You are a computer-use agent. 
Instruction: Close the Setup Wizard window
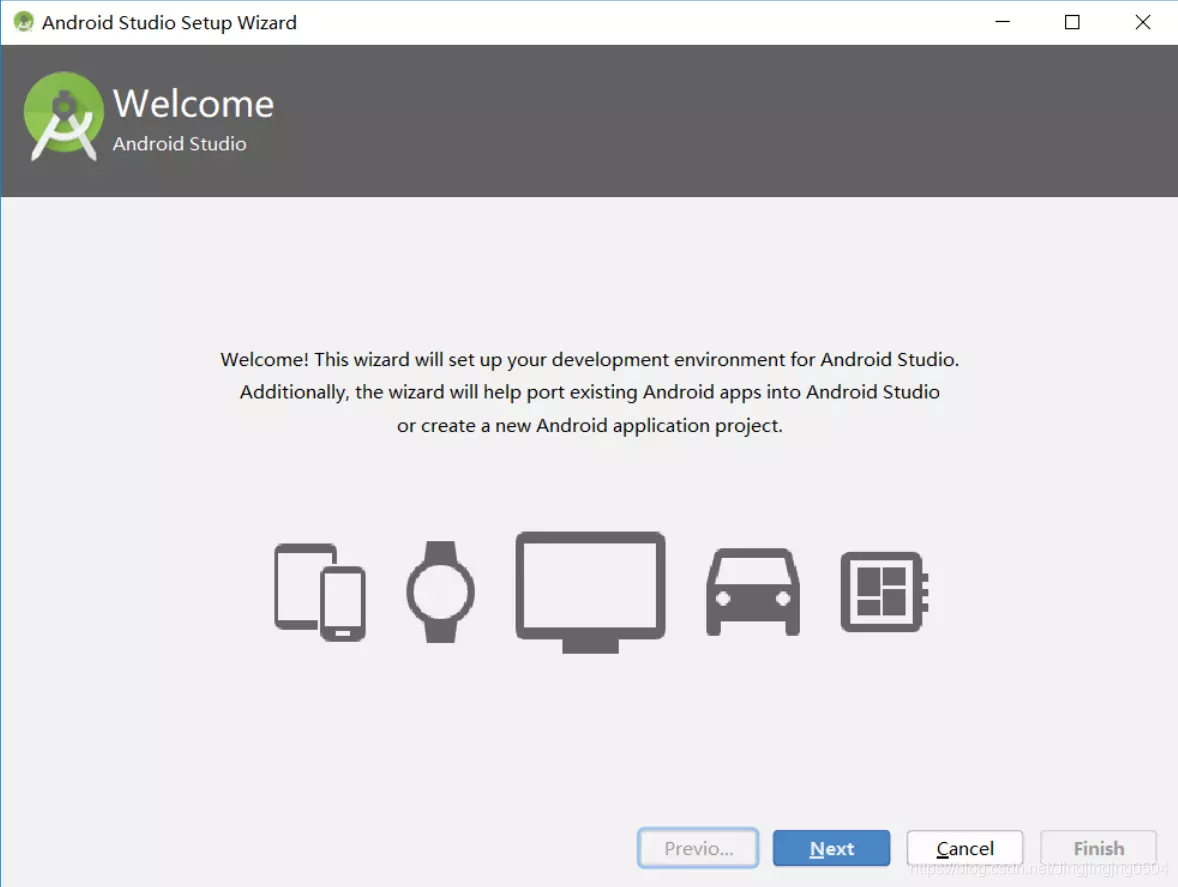1143,22
